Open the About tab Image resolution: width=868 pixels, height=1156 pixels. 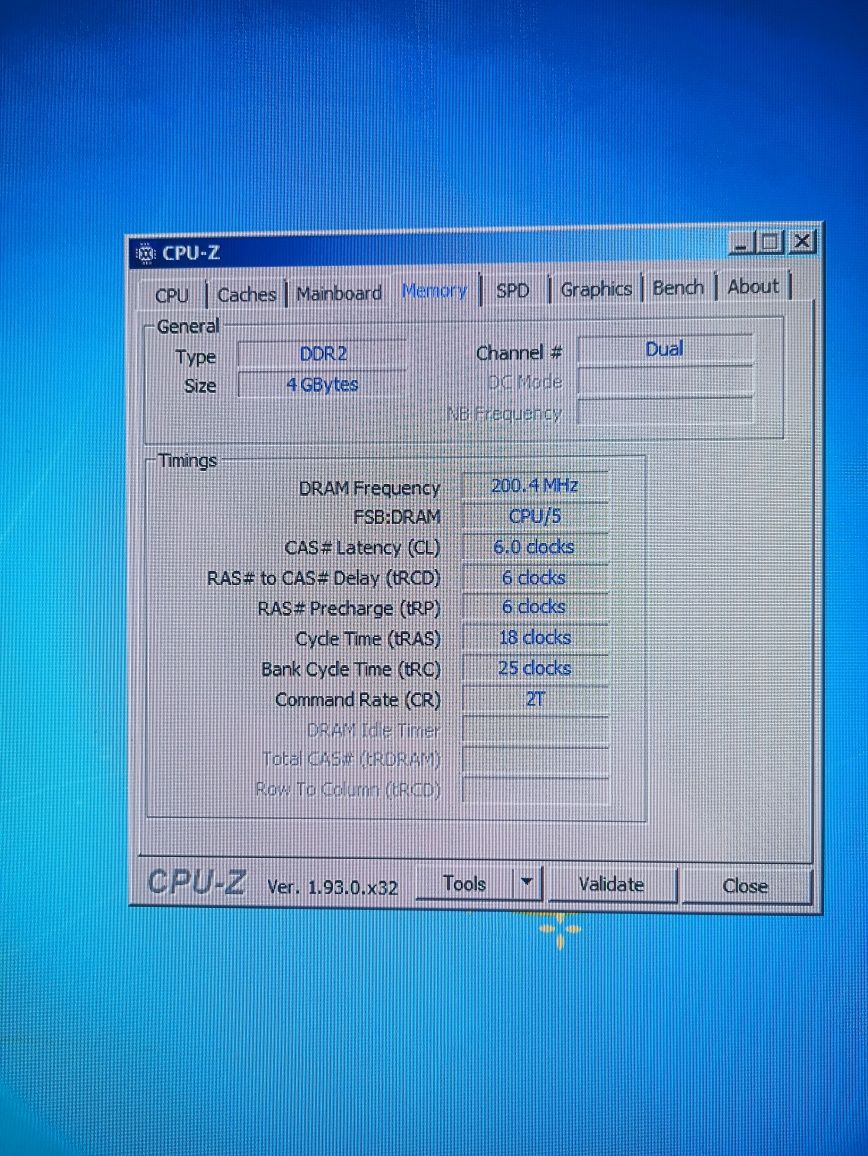coord(753,286)
